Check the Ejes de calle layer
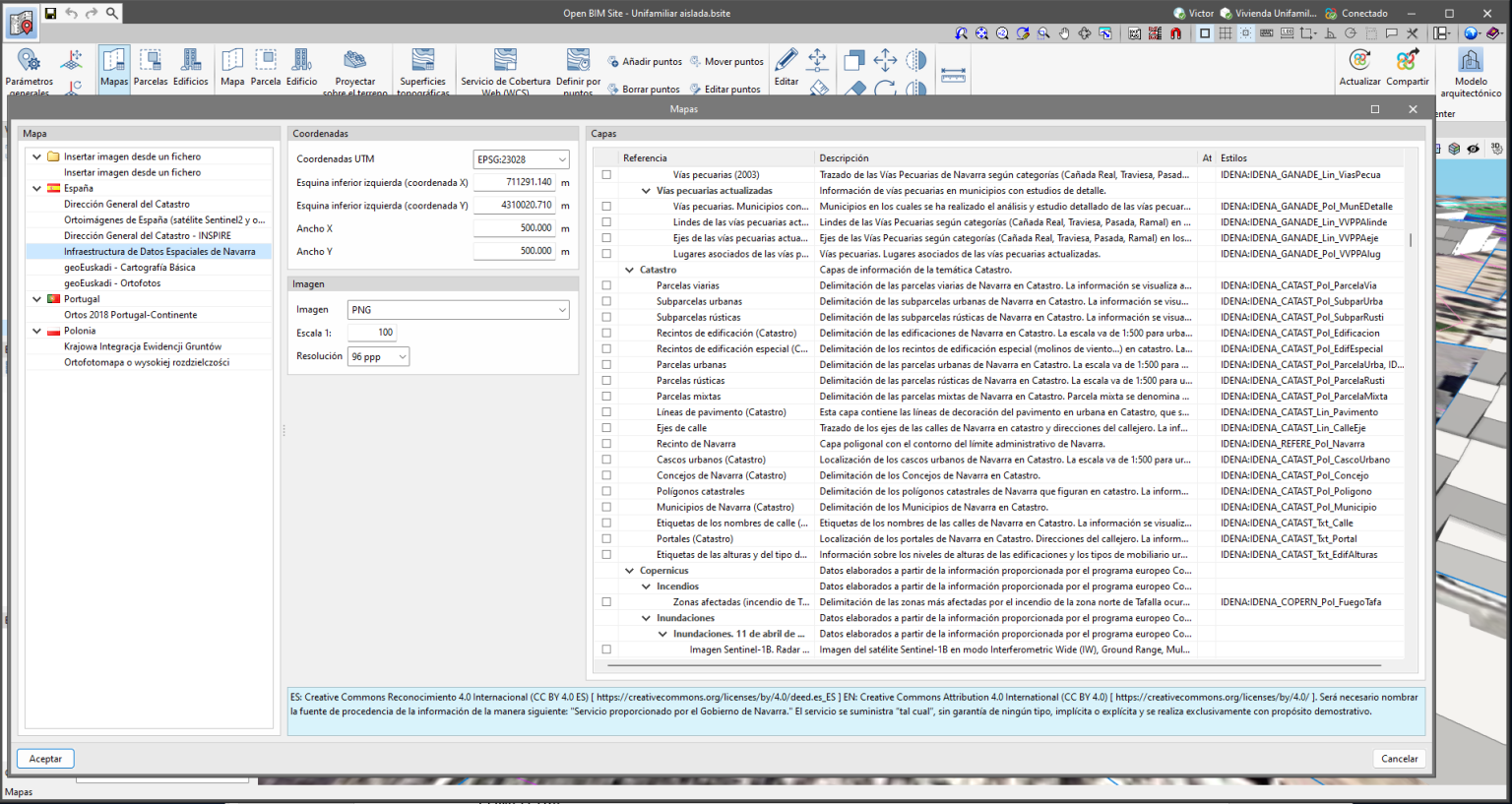Image resolution: width=1512 pixels, height=804 pixels. 606,428
